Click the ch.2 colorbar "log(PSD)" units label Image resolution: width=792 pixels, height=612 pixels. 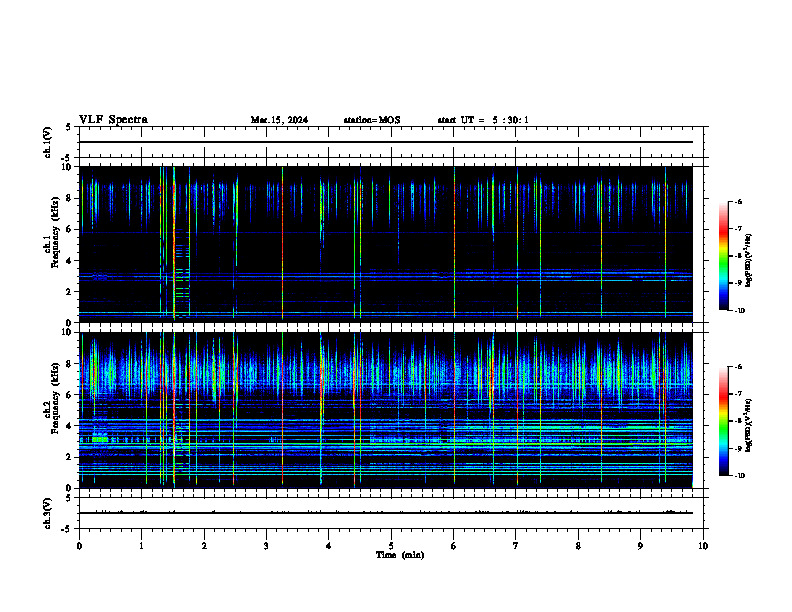click(x=749, y=425)
